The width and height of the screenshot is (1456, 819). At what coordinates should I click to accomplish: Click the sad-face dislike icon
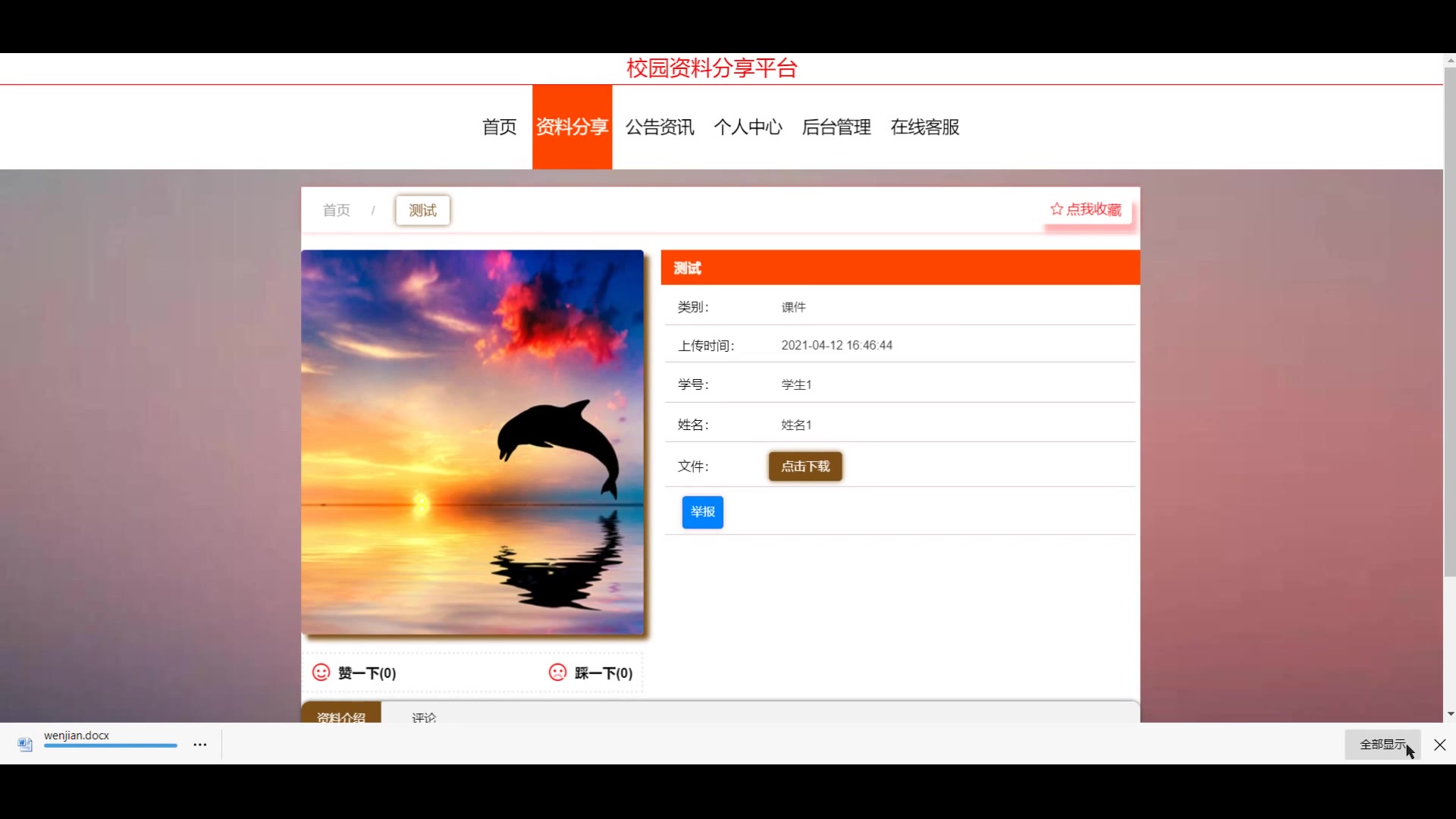(x=557, y=673)
